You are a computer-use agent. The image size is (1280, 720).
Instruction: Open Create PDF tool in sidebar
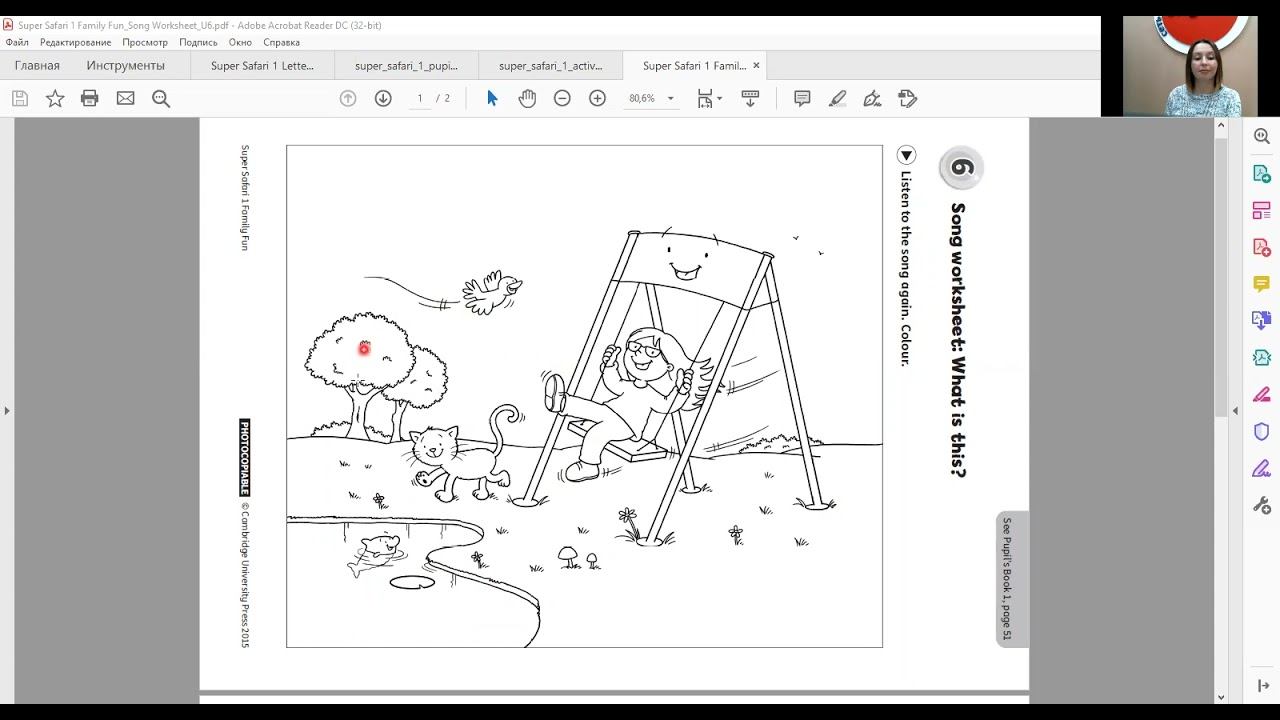click(x=1262, y=247)
